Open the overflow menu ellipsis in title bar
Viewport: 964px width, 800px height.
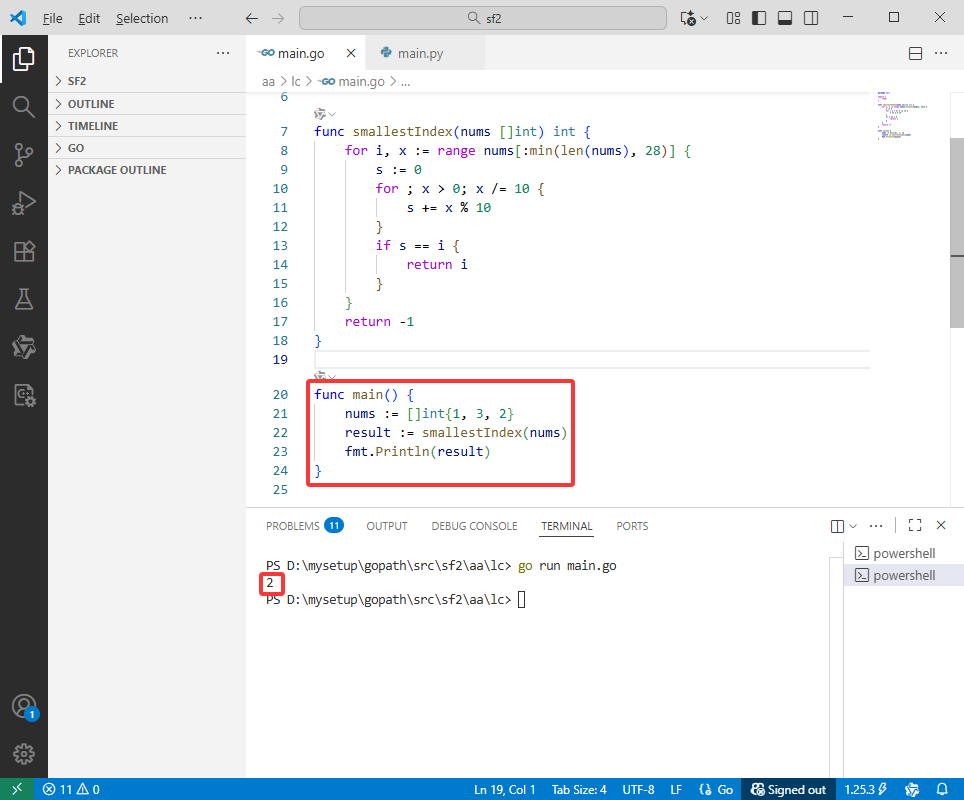[x=196, y=18]
